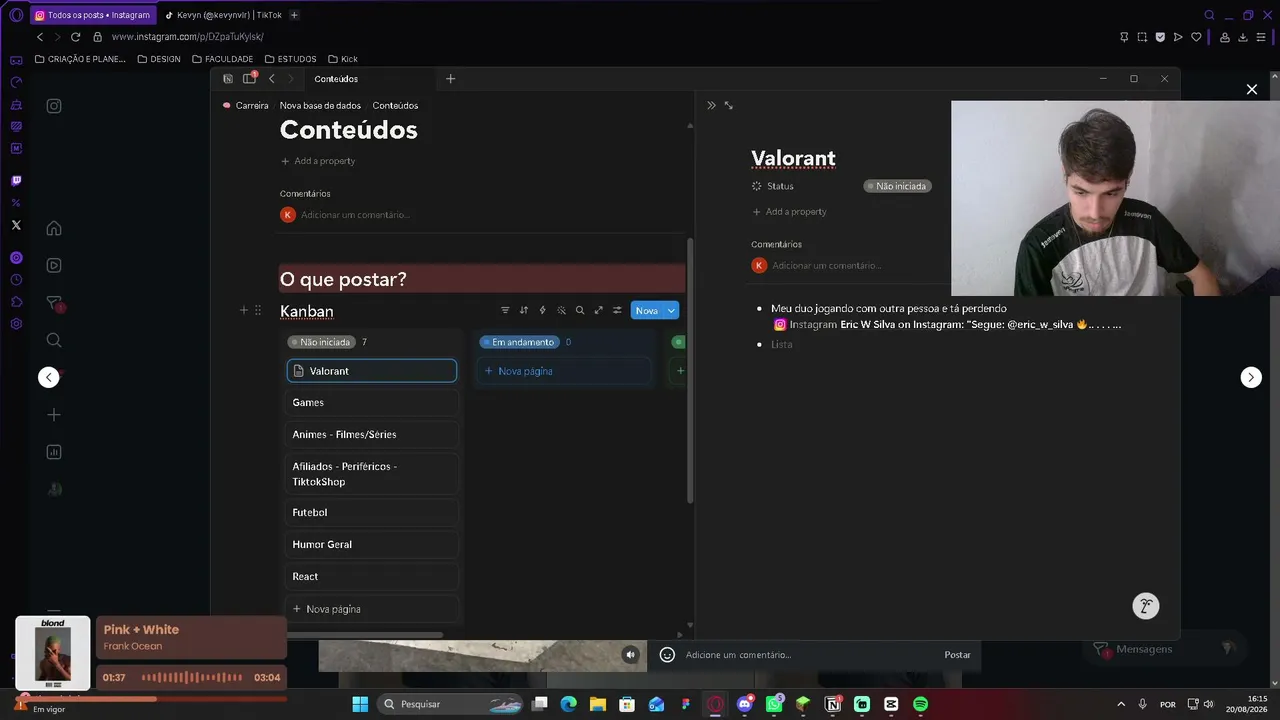Expand Valorant page to full screen

(728, 105)
